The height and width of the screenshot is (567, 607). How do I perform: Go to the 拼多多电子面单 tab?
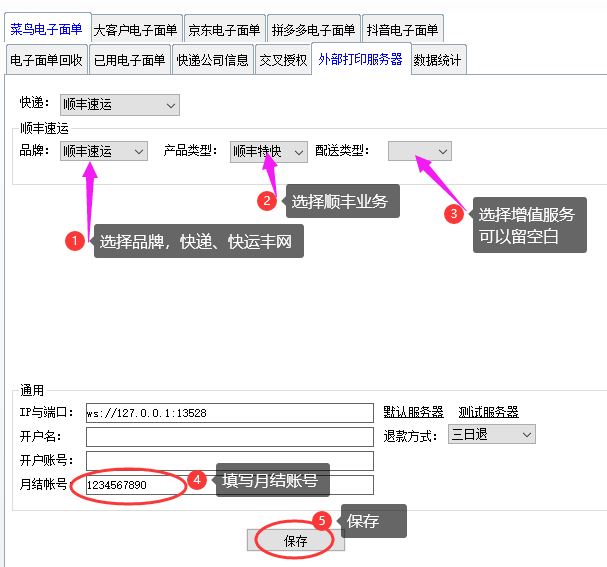pos(311,31)
